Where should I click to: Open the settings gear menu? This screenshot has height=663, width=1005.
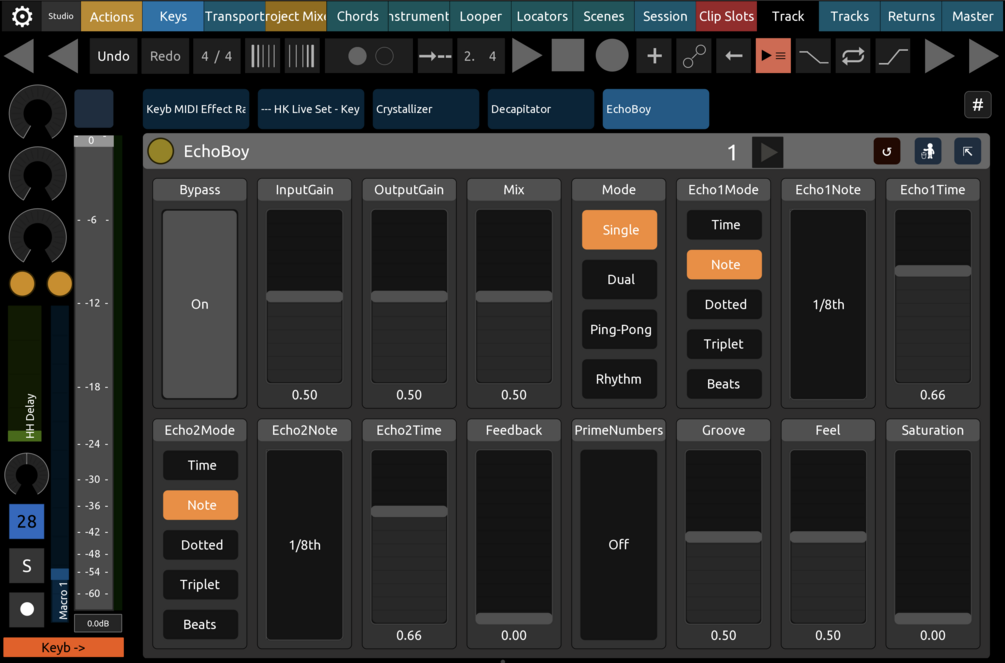tap(22, 16)
